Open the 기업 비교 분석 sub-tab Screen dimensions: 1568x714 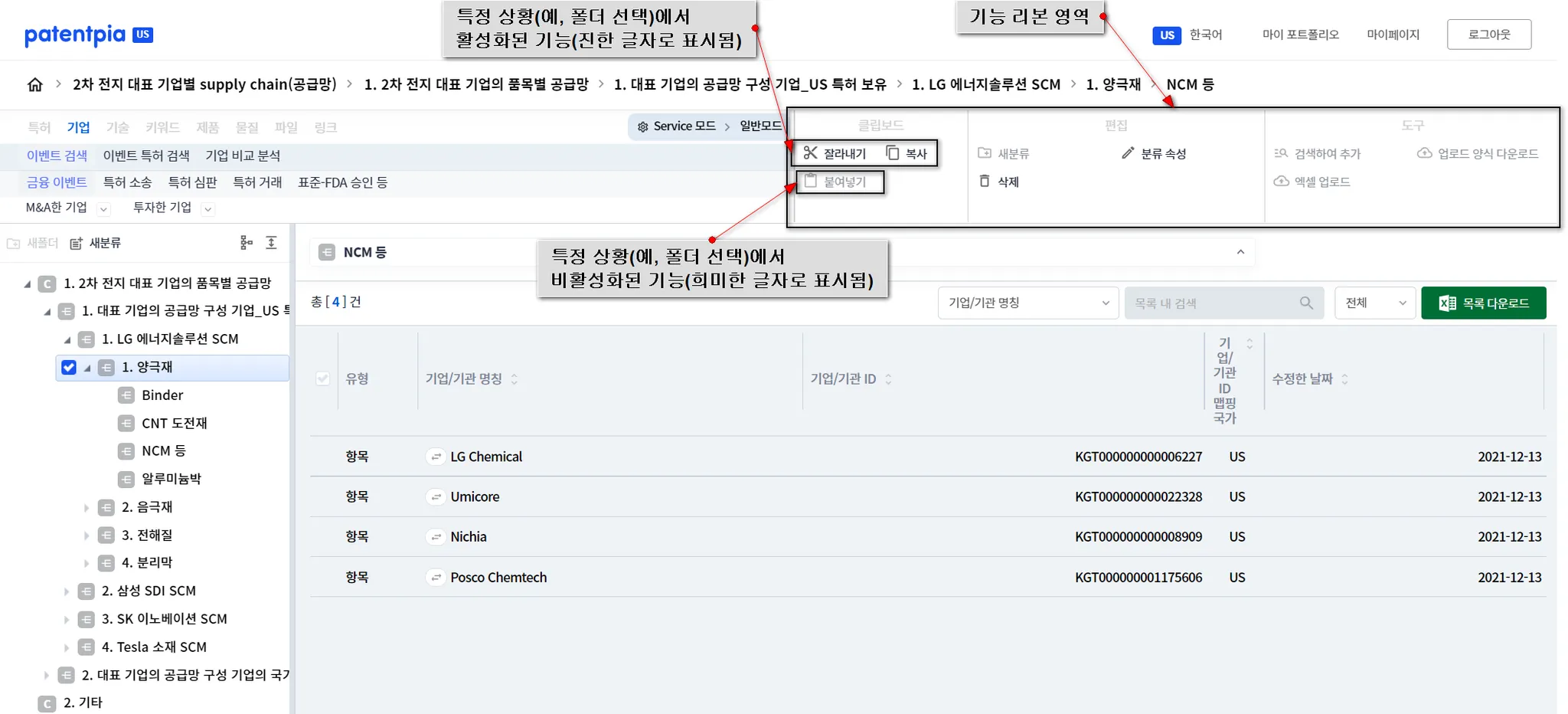pos(243,156)
